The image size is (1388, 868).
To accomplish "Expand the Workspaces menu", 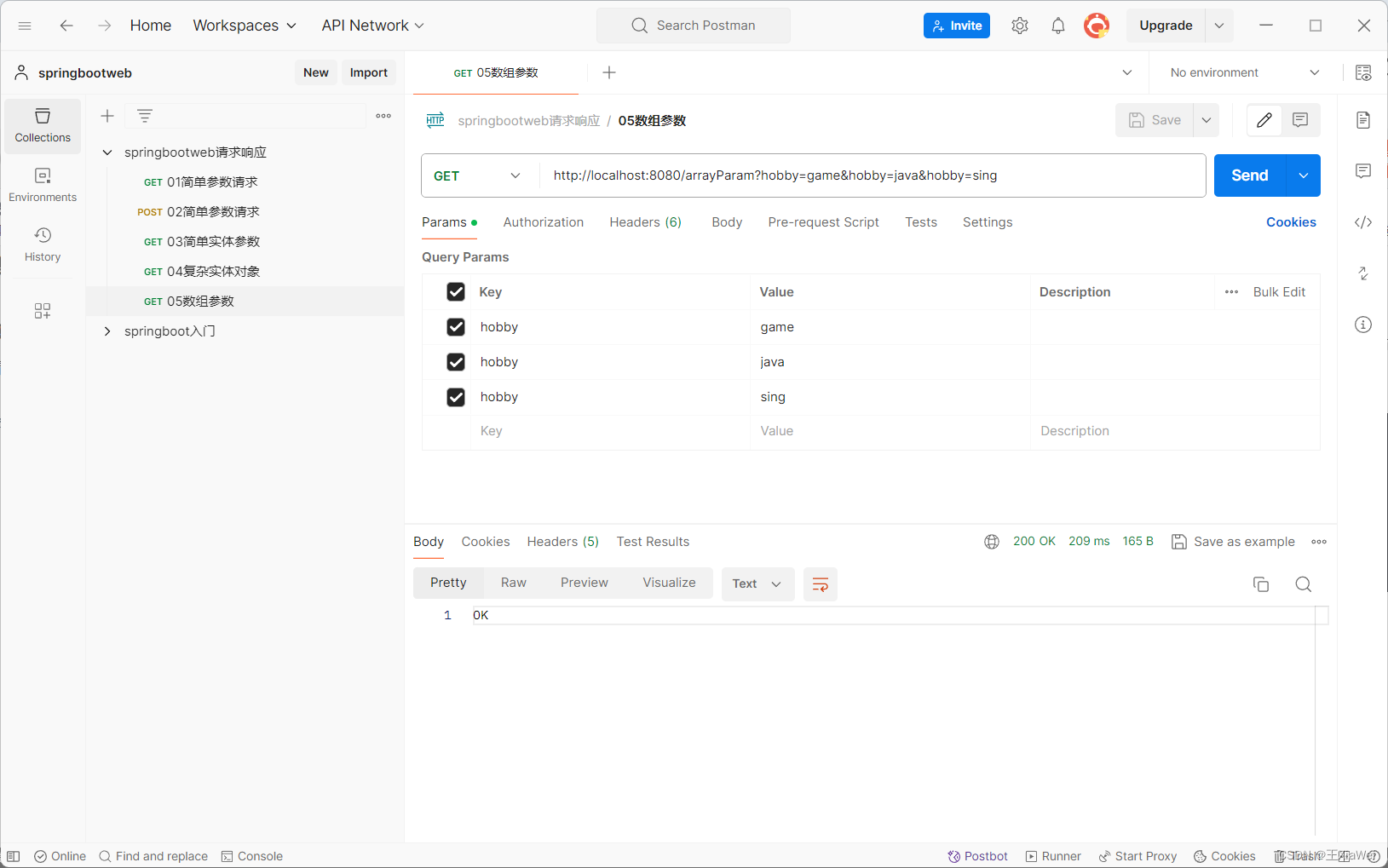I will (245, 26).
